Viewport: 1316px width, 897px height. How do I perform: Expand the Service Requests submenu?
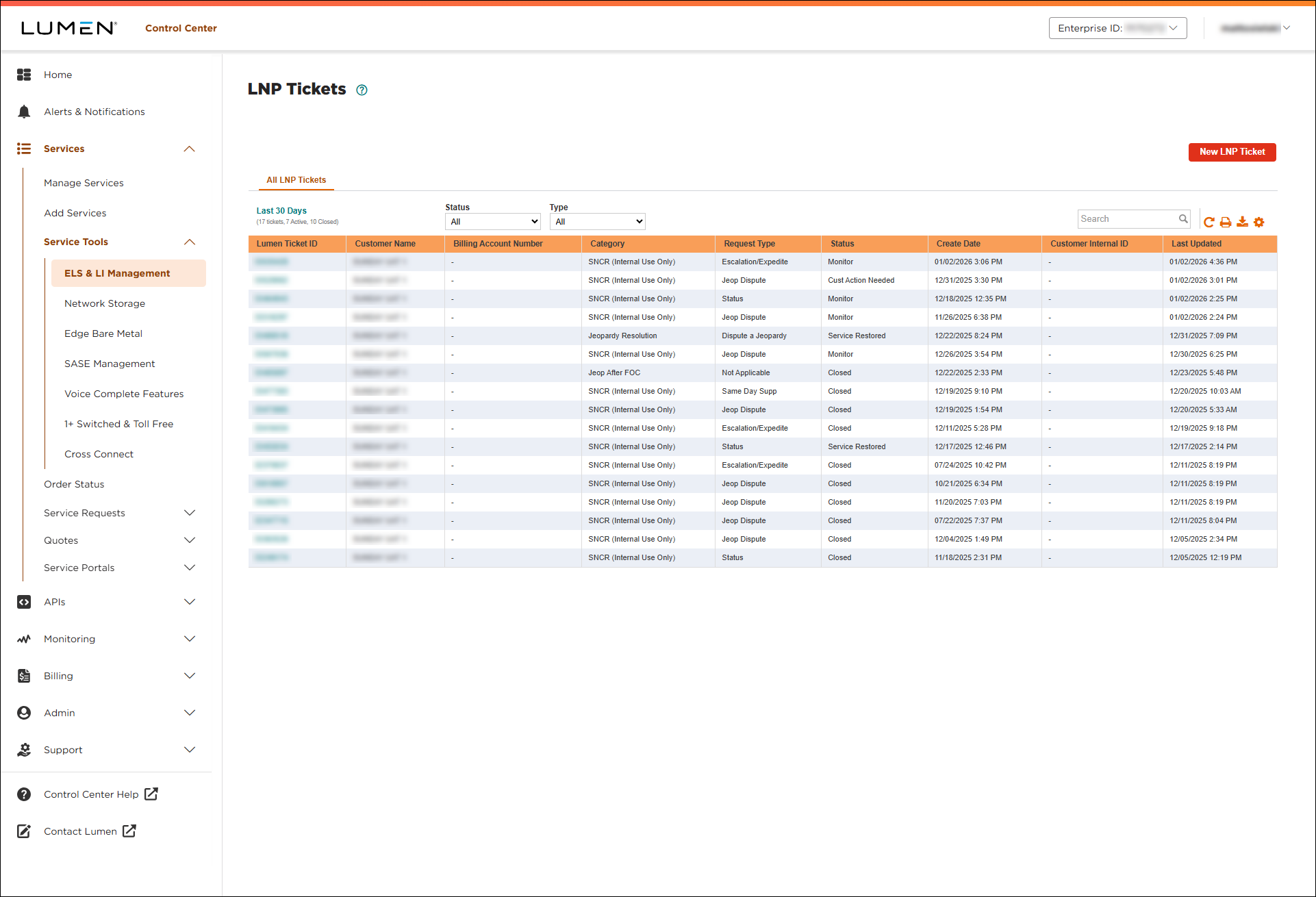coord(190,513)
